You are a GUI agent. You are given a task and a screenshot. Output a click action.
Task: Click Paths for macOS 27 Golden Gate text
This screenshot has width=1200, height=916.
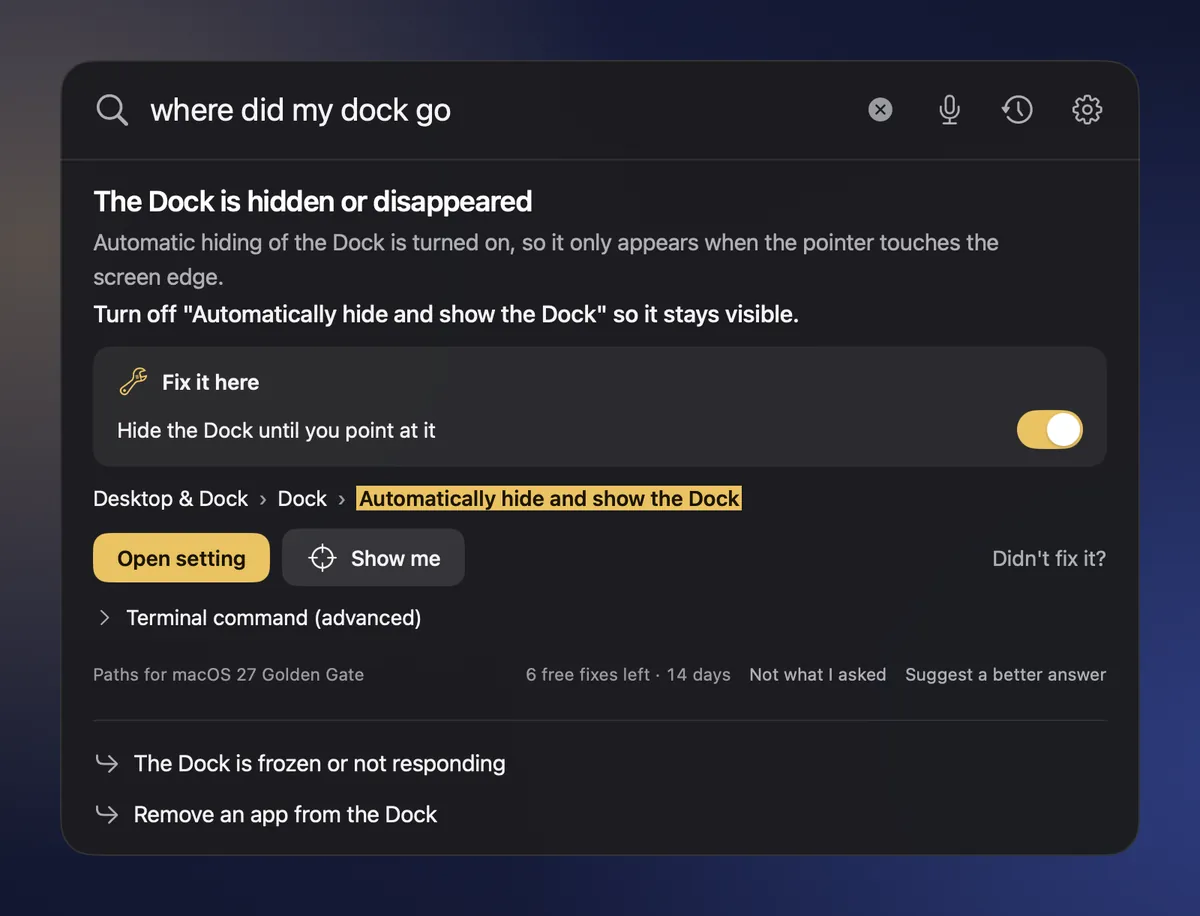point(228,675)
